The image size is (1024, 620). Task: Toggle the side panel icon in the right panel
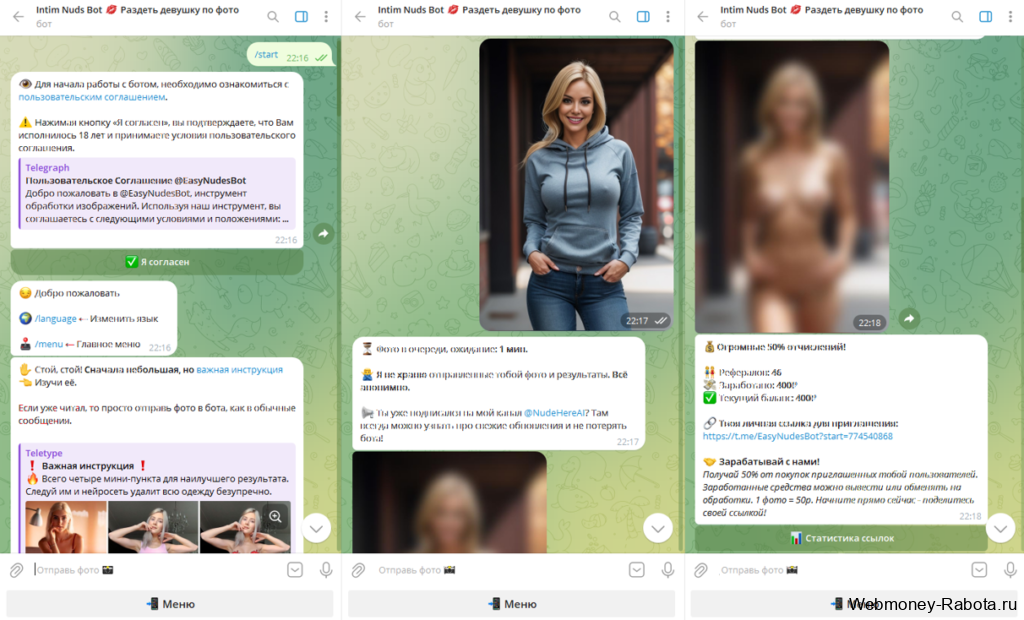[x=985, y=16]
